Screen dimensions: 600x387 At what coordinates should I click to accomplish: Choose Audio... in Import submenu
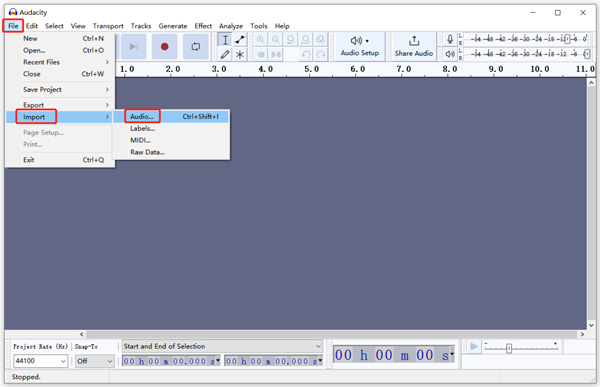pos(171,116)
